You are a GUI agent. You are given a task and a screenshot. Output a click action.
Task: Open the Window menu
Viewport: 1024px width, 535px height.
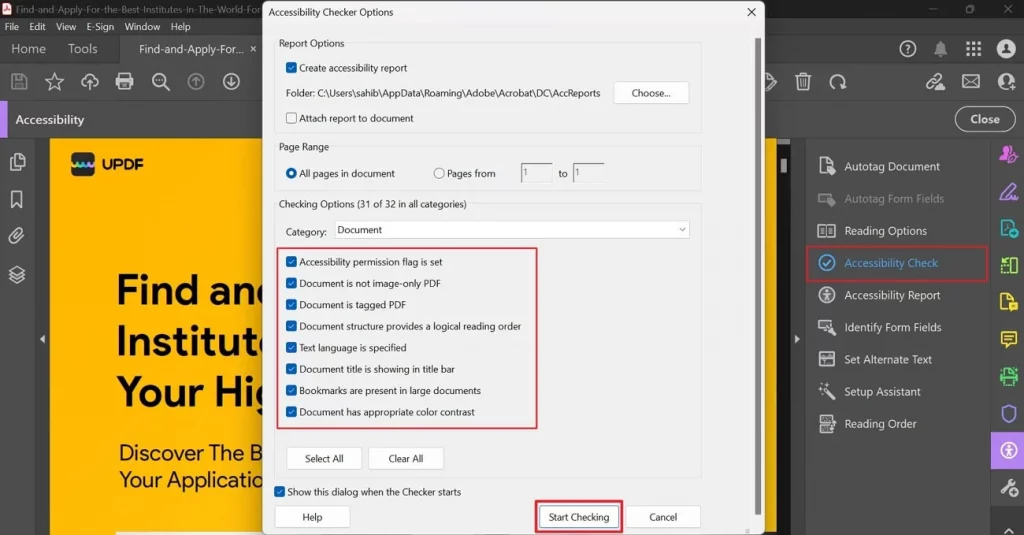point(142,27)
